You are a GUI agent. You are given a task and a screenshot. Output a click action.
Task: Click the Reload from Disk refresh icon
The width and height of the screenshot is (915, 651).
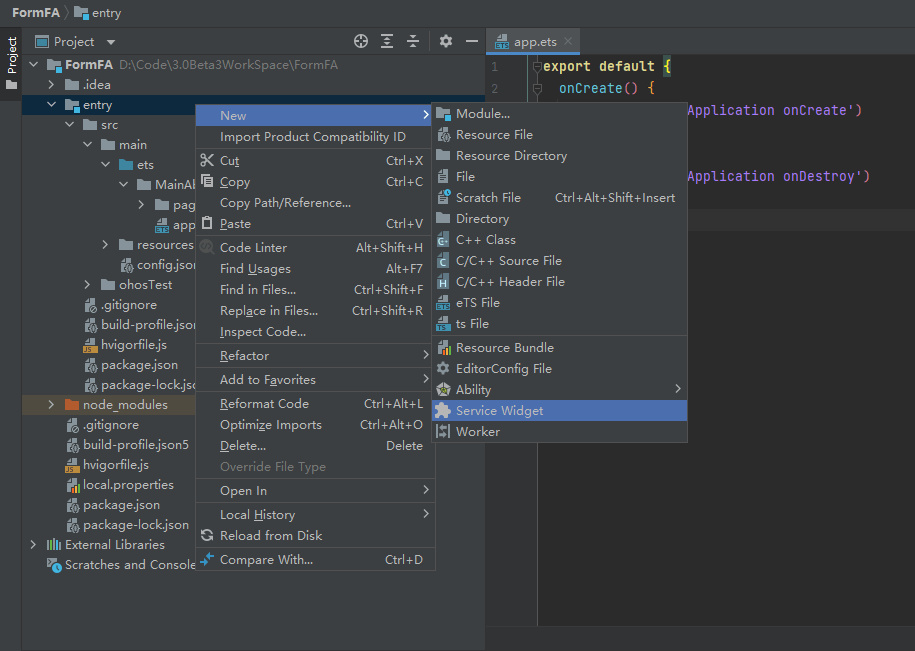(207, 536)
